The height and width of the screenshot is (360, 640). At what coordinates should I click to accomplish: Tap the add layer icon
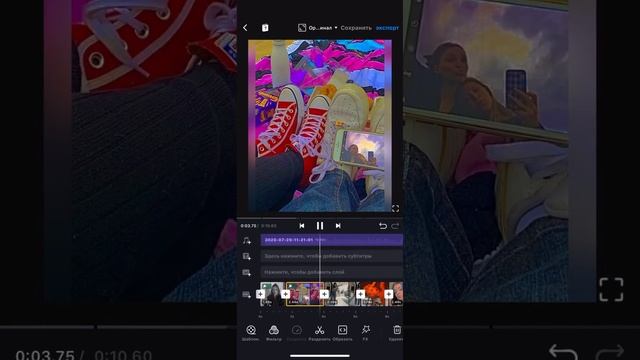tap(247, 272)
